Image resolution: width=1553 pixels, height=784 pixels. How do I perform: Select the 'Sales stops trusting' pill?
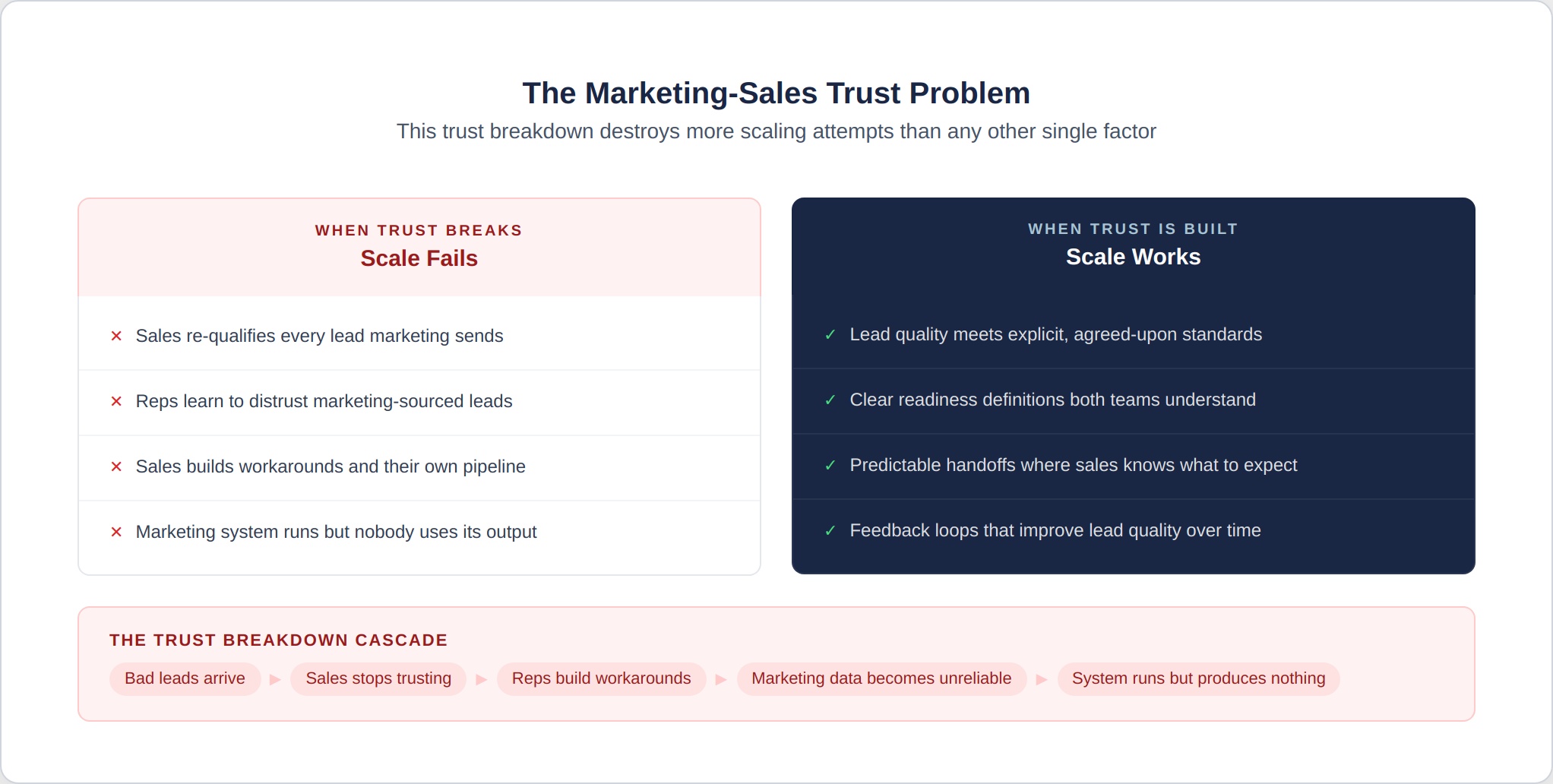(378, 678)
